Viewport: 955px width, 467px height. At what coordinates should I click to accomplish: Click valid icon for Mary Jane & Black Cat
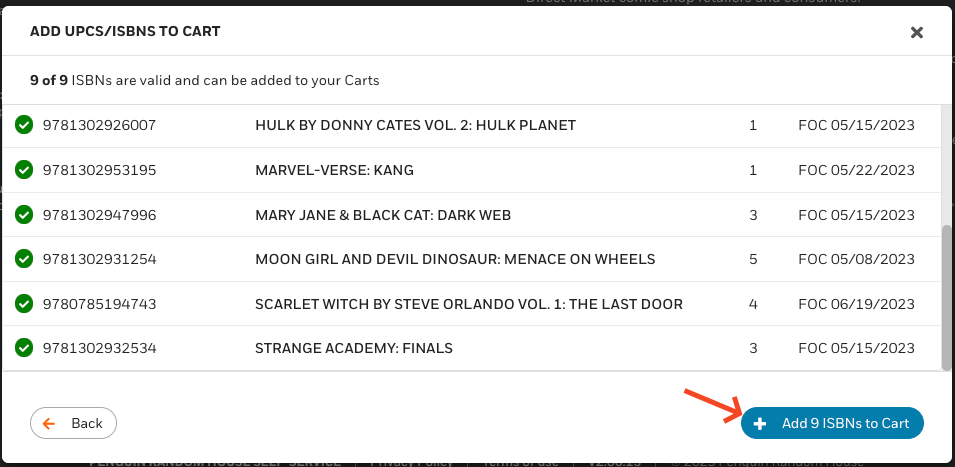pyautogui.click(x=24, y=215)
